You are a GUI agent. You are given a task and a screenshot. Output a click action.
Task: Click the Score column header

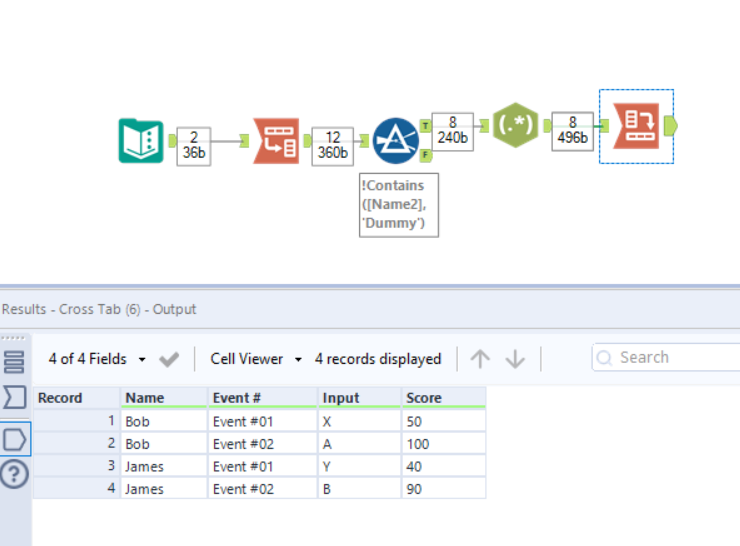(443, 398)
